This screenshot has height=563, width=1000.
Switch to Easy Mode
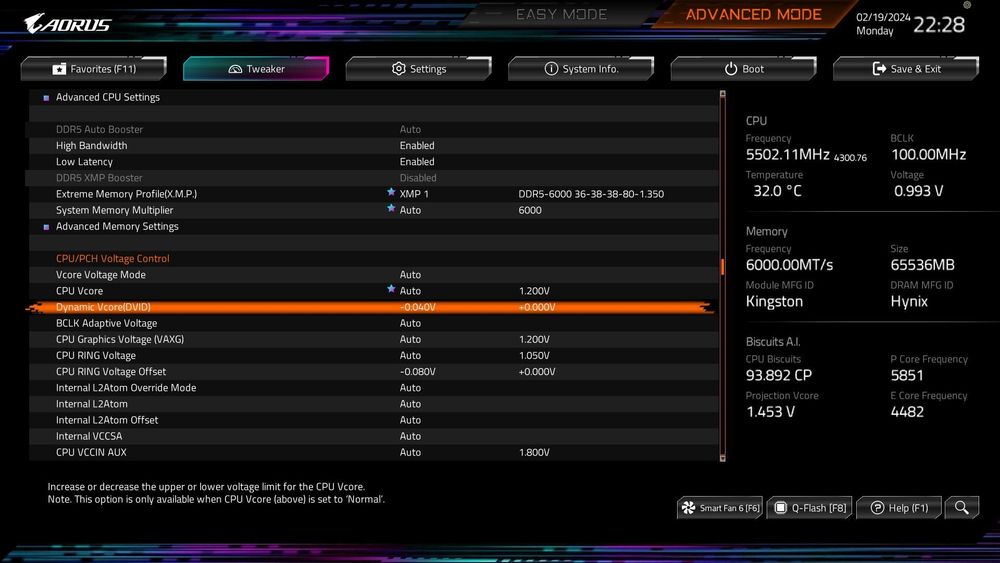[x=561, y=15]
